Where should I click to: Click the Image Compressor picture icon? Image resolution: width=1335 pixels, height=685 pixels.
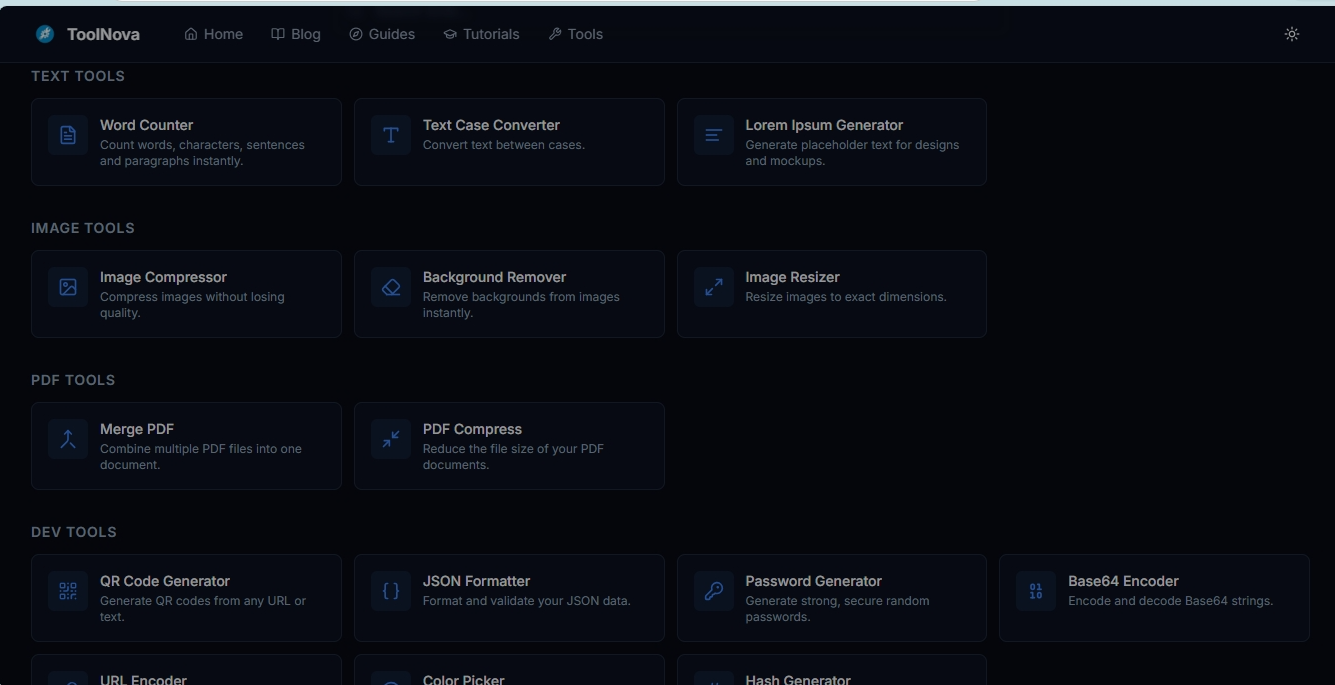pos(67,287)
